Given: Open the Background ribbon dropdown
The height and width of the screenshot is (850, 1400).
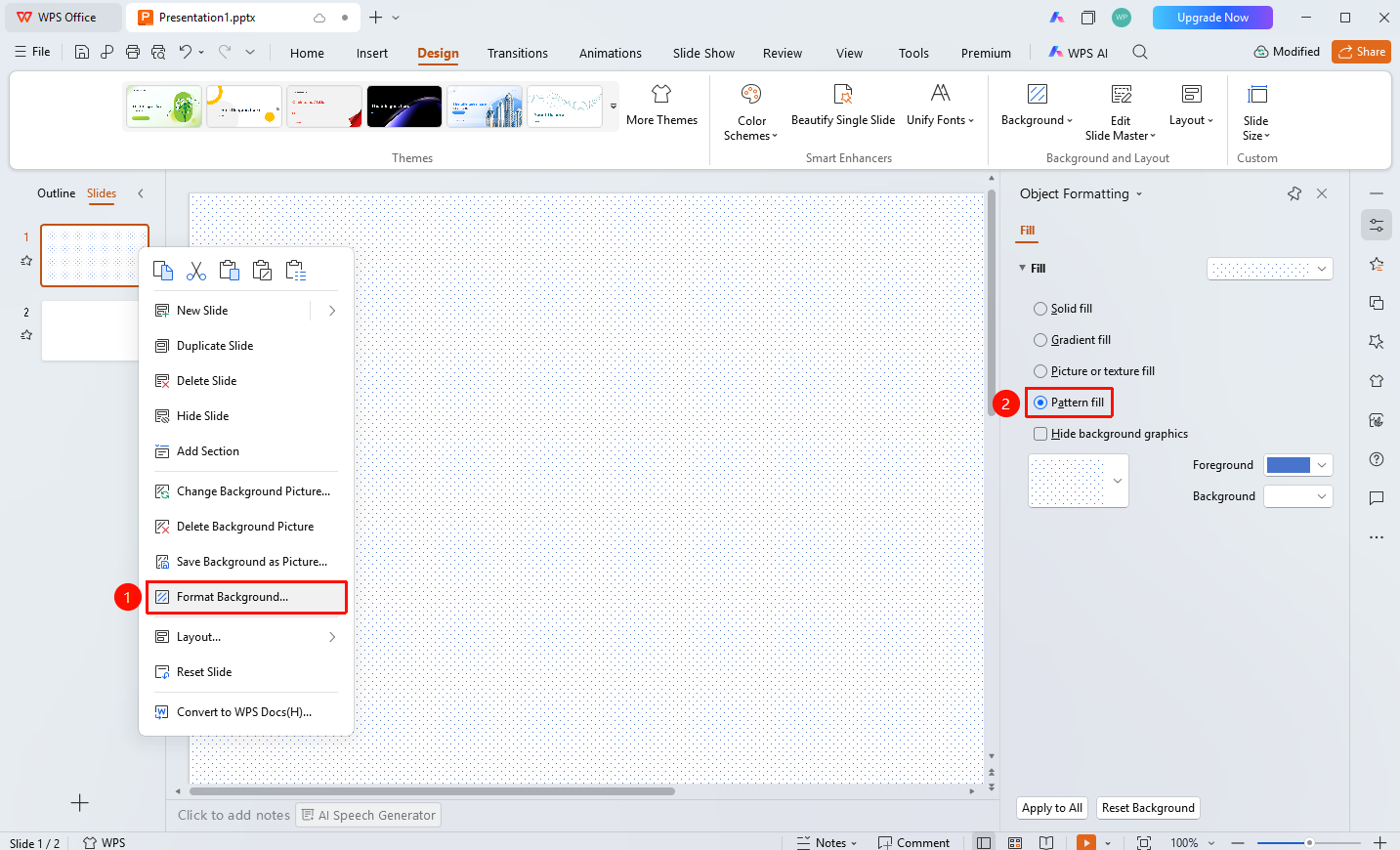Looking at the screenshot, I should tap(1037, 106).
